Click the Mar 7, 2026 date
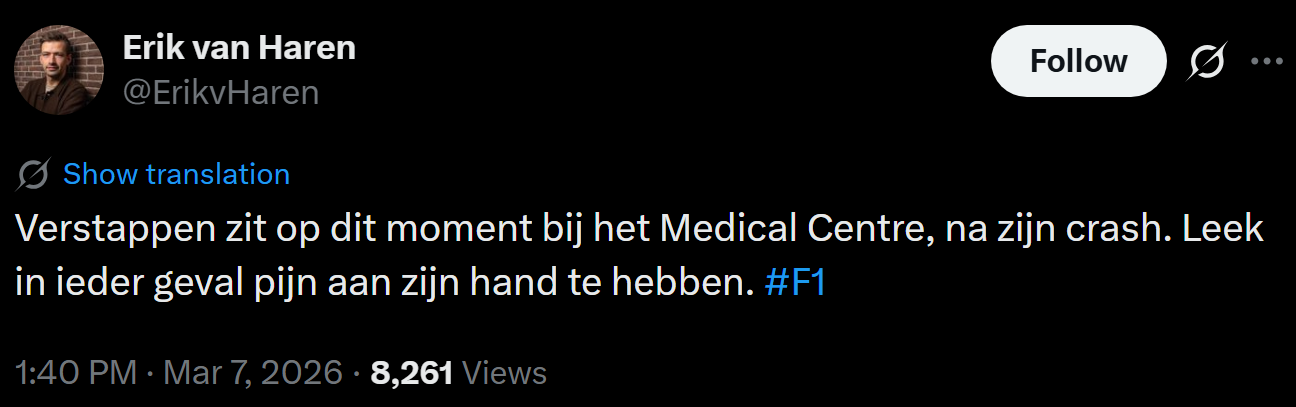The height and width of the screenshot is (407, 1296). click(255, 373)
